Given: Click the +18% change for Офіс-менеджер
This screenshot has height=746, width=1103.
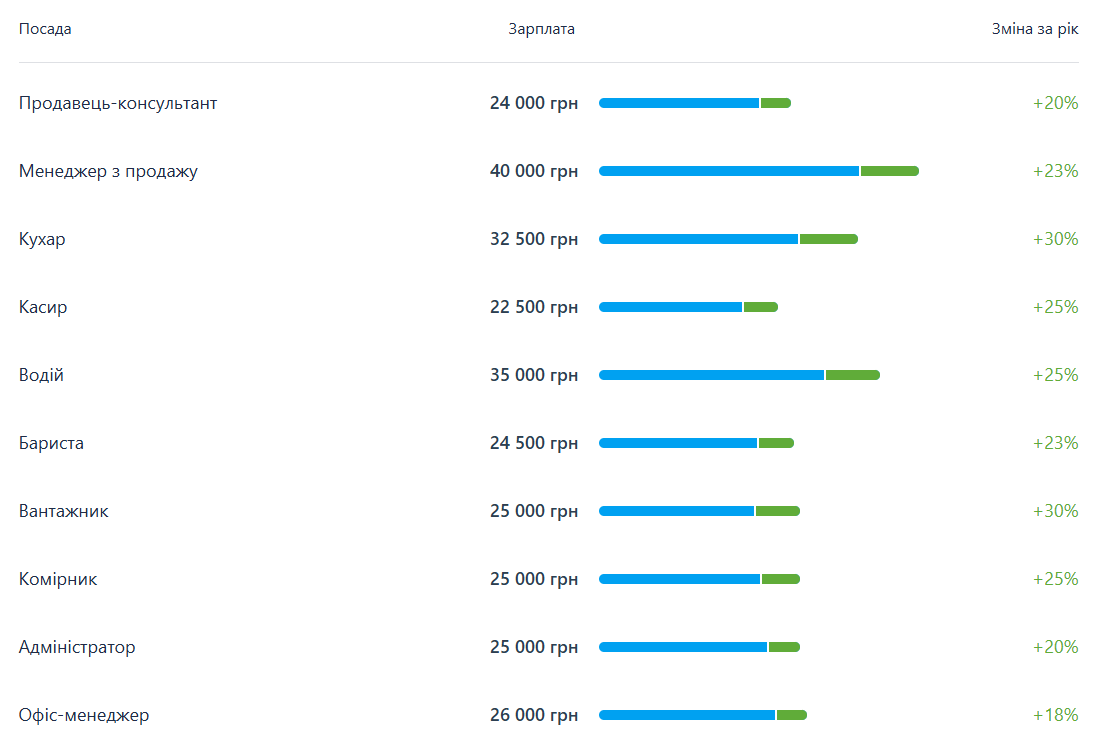Looking at the screenshot, I should pyautogui.click(x=1055, y=715).
